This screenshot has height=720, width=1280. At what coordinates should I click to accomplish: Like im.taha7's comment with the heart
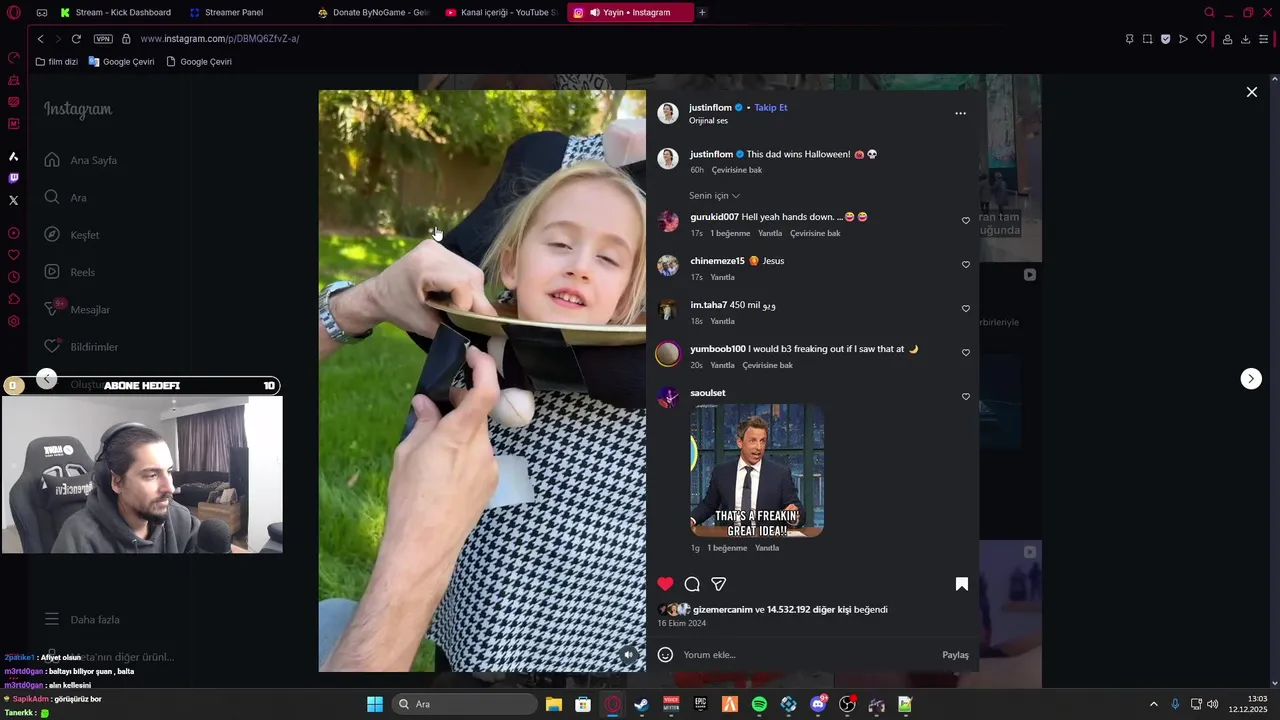(x=966, y=309)
